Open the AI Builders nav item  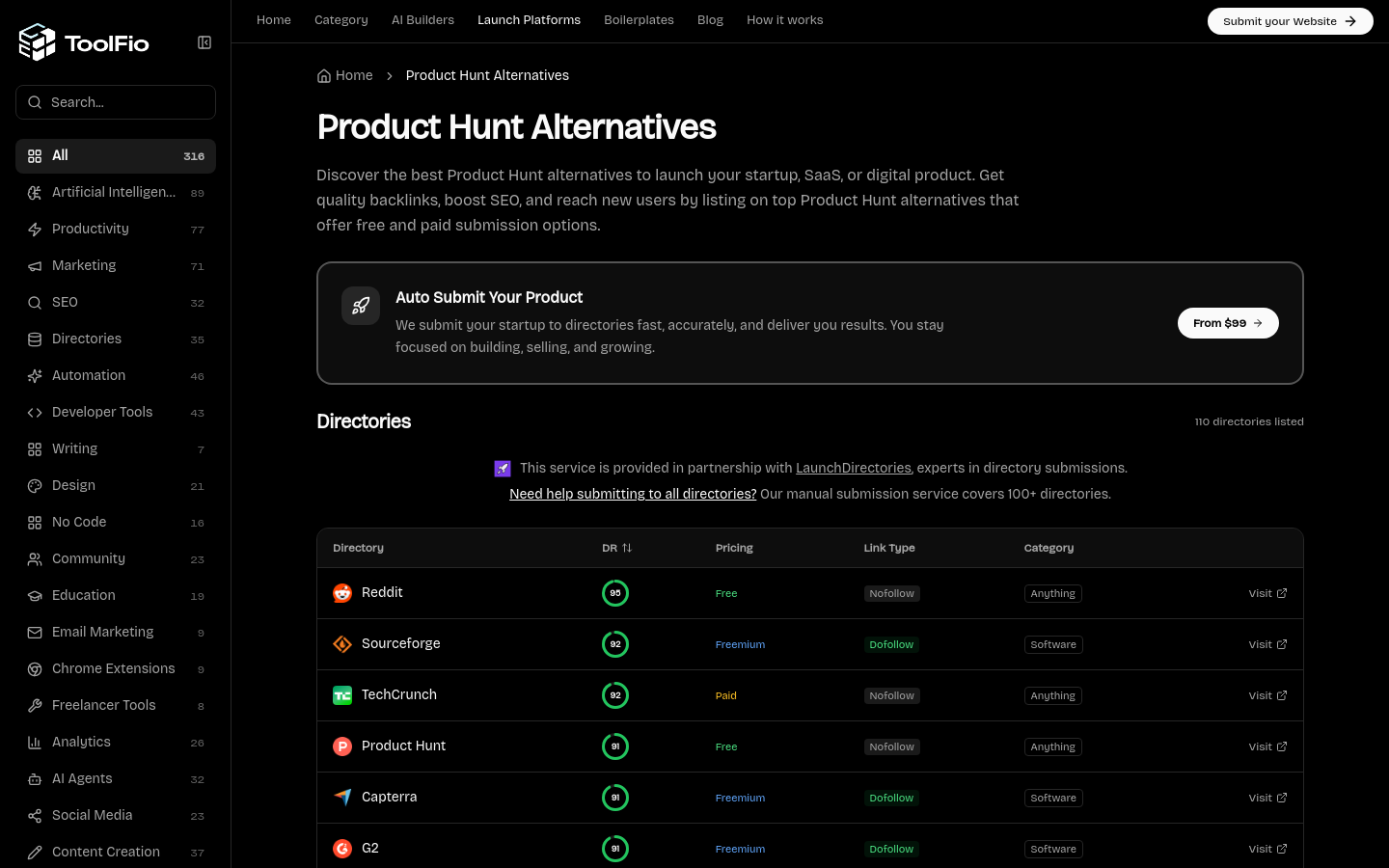tap(422, 20)
